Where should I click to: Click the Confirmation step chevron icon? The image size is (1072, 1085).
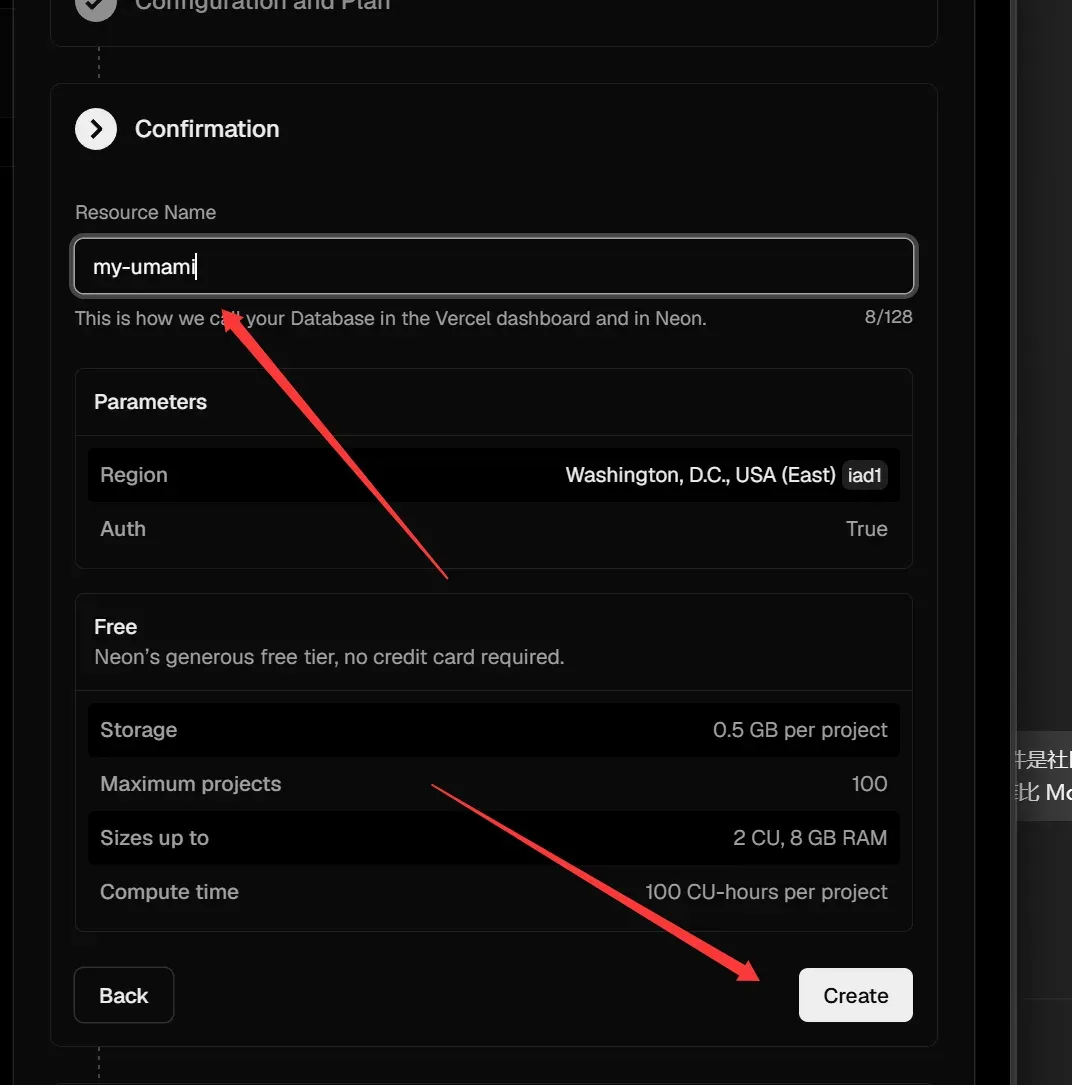[x=96, y=129]
